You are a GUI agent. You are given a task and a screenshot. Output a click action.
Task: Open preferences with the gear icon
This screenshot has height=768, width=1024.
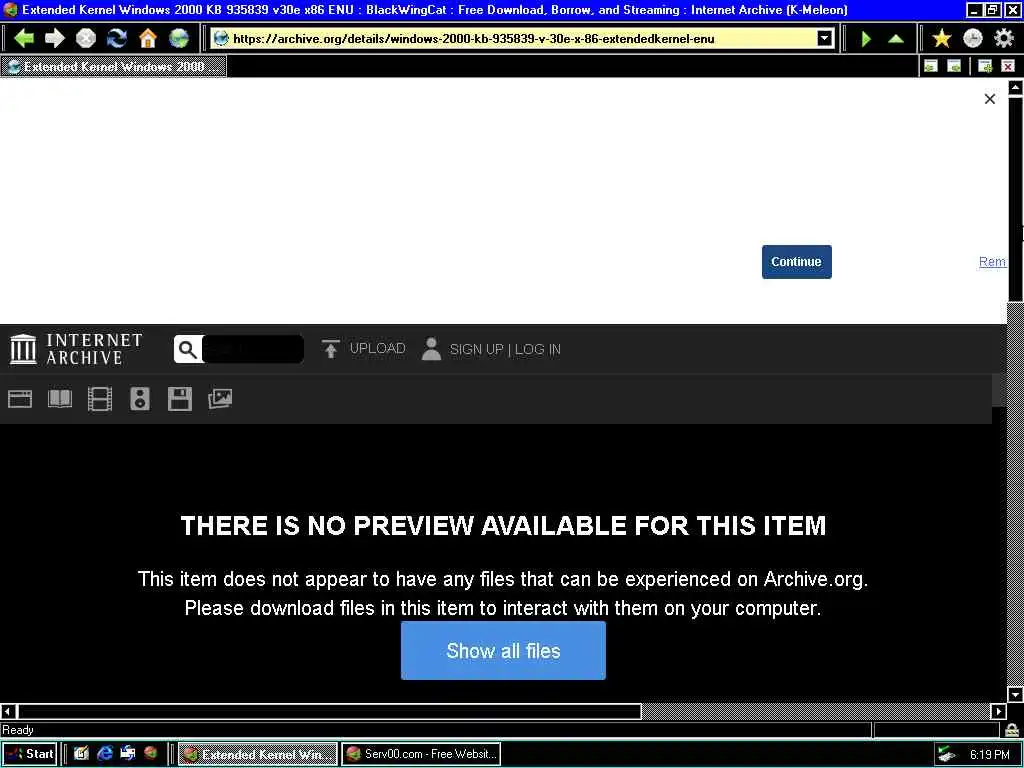[1004, 39]
